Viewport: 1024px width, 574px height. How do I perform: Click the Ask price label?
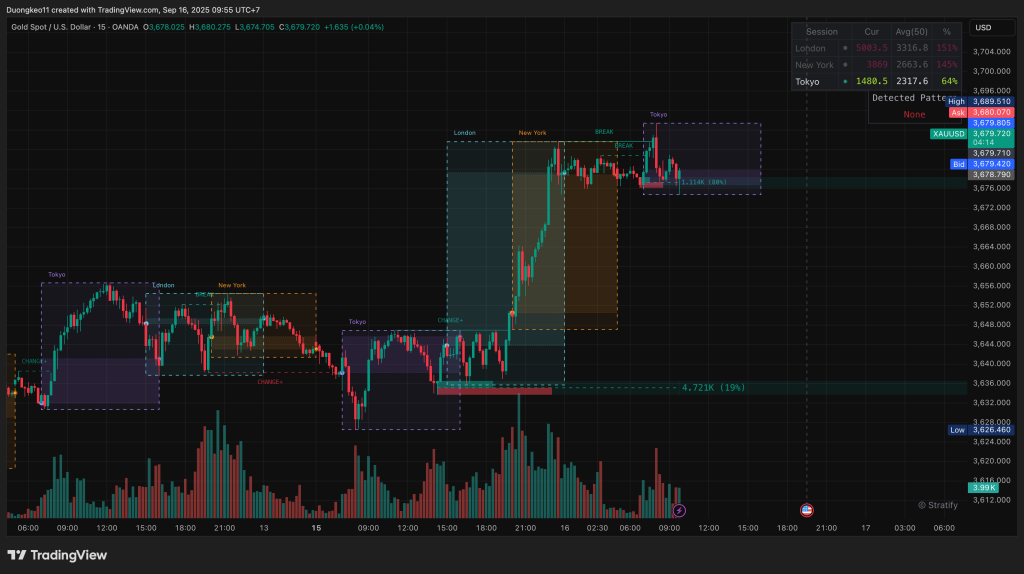[957, 112]
